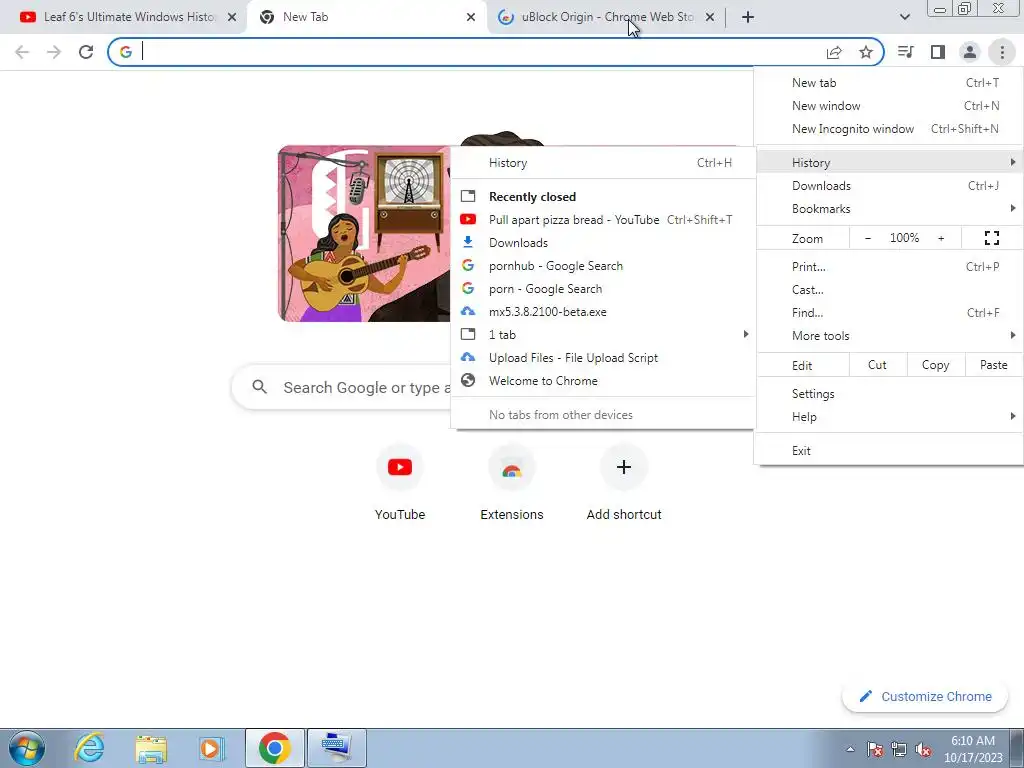Click the Action Center flag tray icon
This screenshot has width=1024, height=768.
tap(875, 749)
